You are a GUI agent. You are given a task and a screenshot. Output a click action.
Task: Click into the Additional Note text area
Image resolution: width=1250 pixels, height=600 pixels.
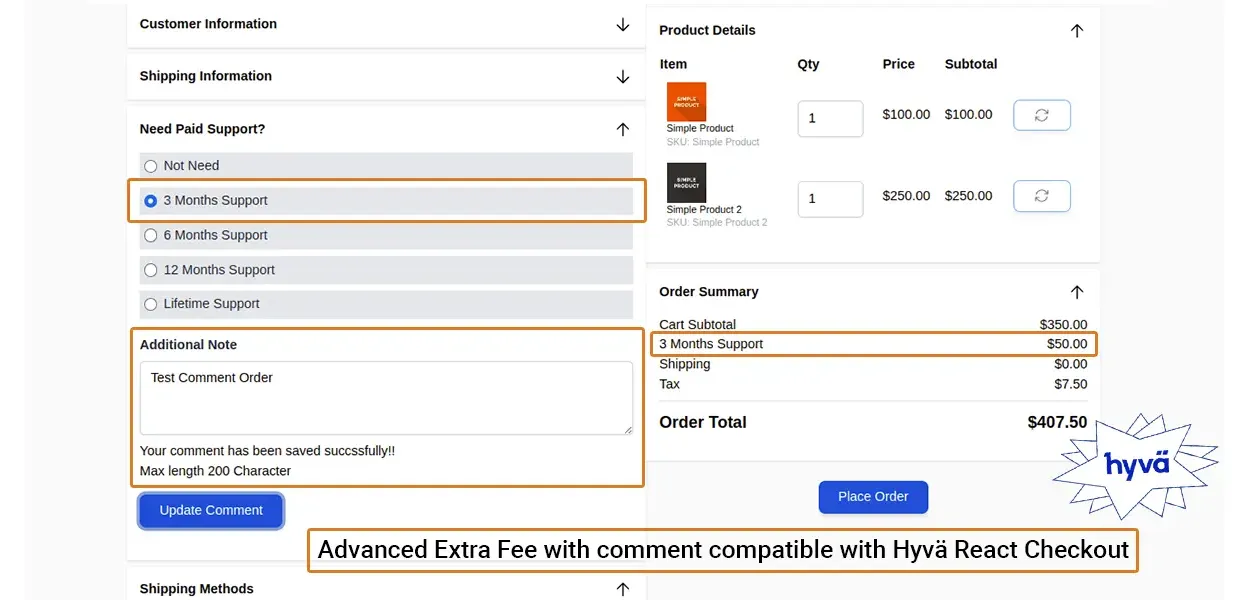click(386, 397)
